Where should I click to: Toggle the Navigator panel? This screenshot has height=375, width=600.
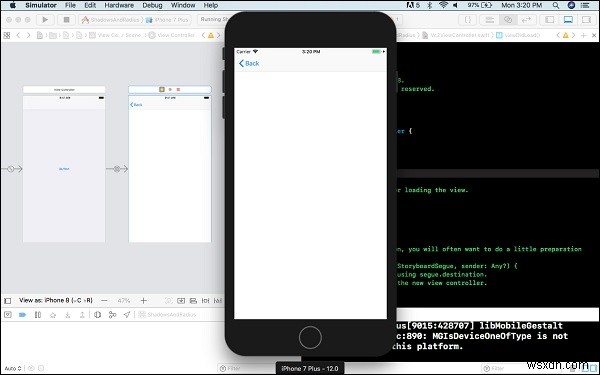coord(550,20)
